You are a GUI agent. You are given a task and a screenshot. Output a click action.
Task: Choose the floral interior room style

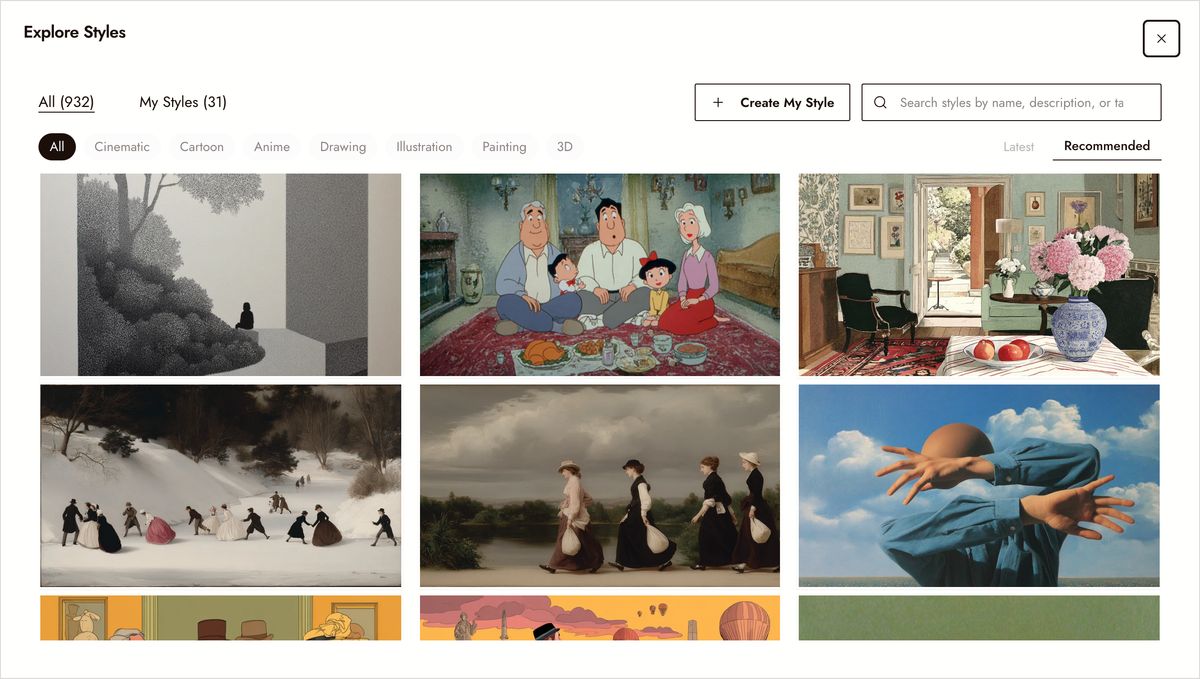979,275
